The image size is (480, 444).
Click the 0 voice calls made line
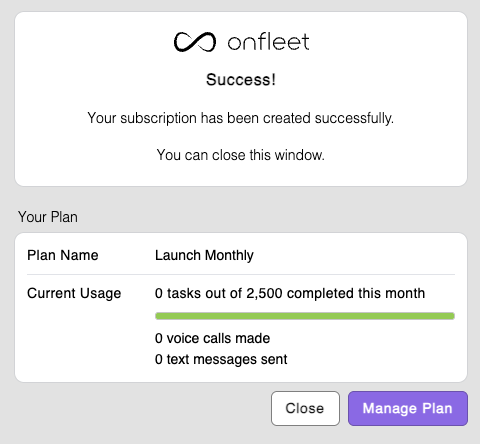click(x=212, y=338)
